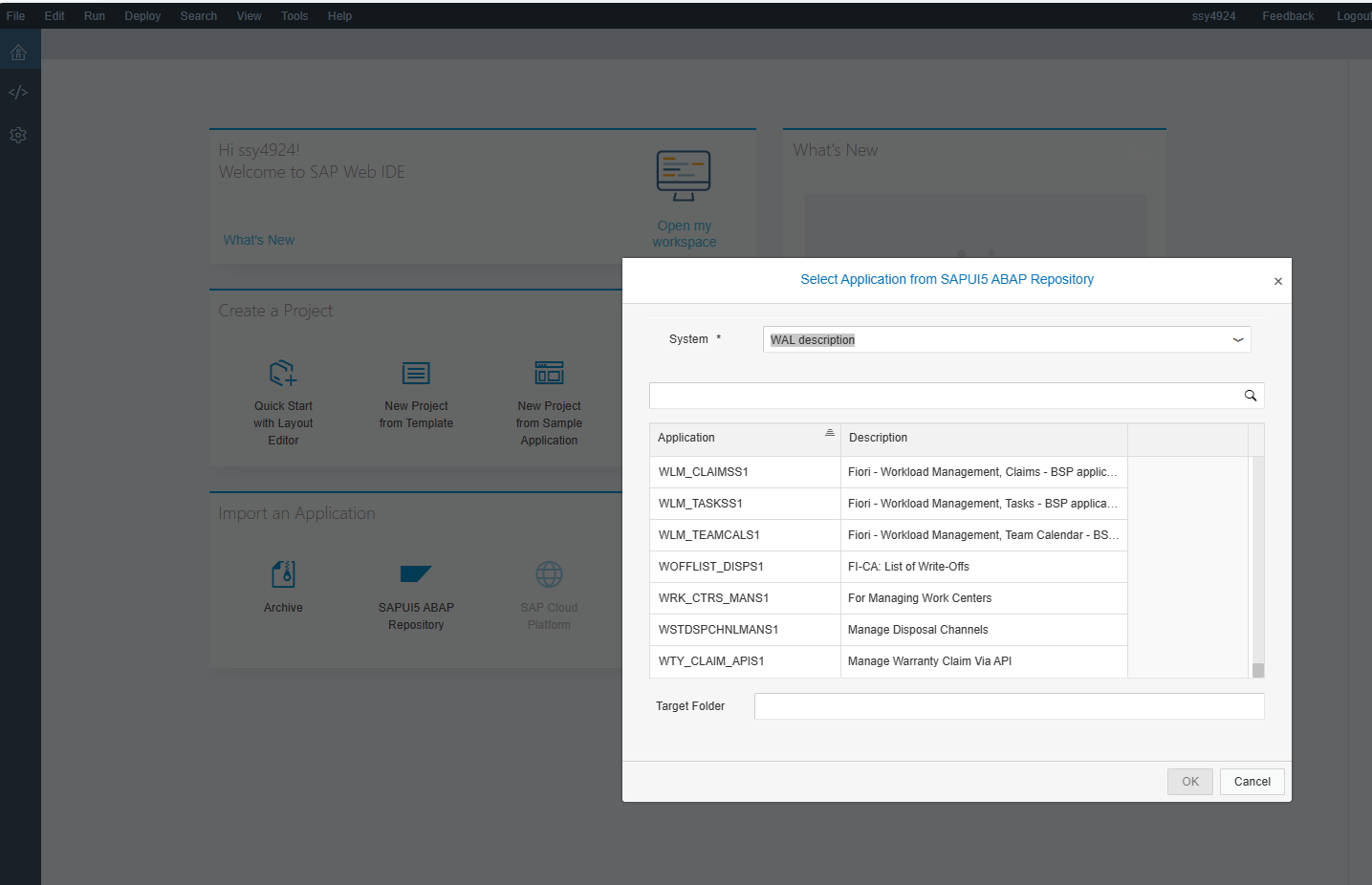
Task: Click the System WAL description field
Action: [1007, 339]
